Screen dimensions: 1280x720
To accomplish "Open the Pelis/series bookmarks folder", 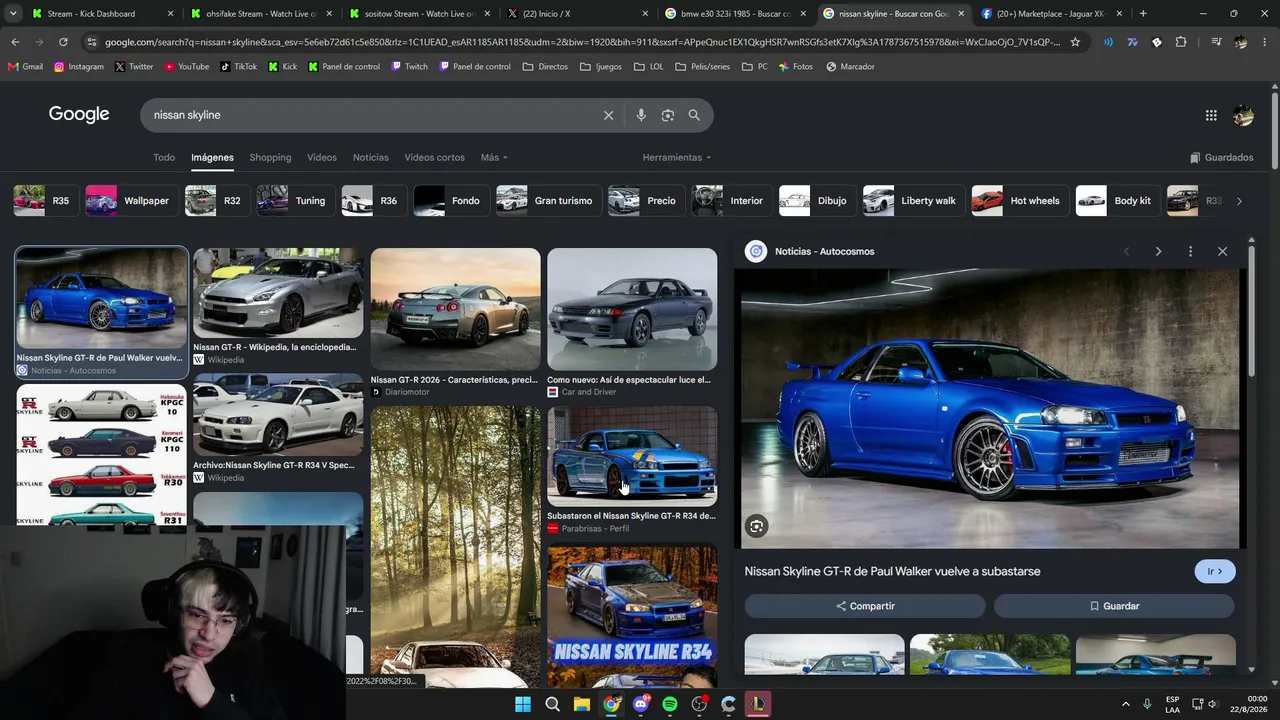I will (702, 67).
